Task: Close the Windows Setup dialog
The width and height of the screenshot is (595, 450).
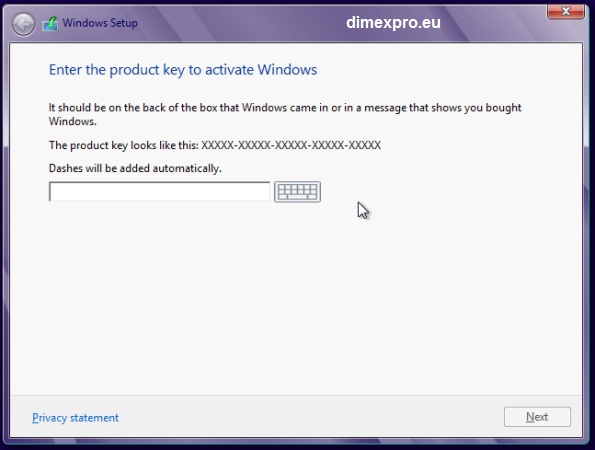Action: pyautogui.click(x=565, y=11)
